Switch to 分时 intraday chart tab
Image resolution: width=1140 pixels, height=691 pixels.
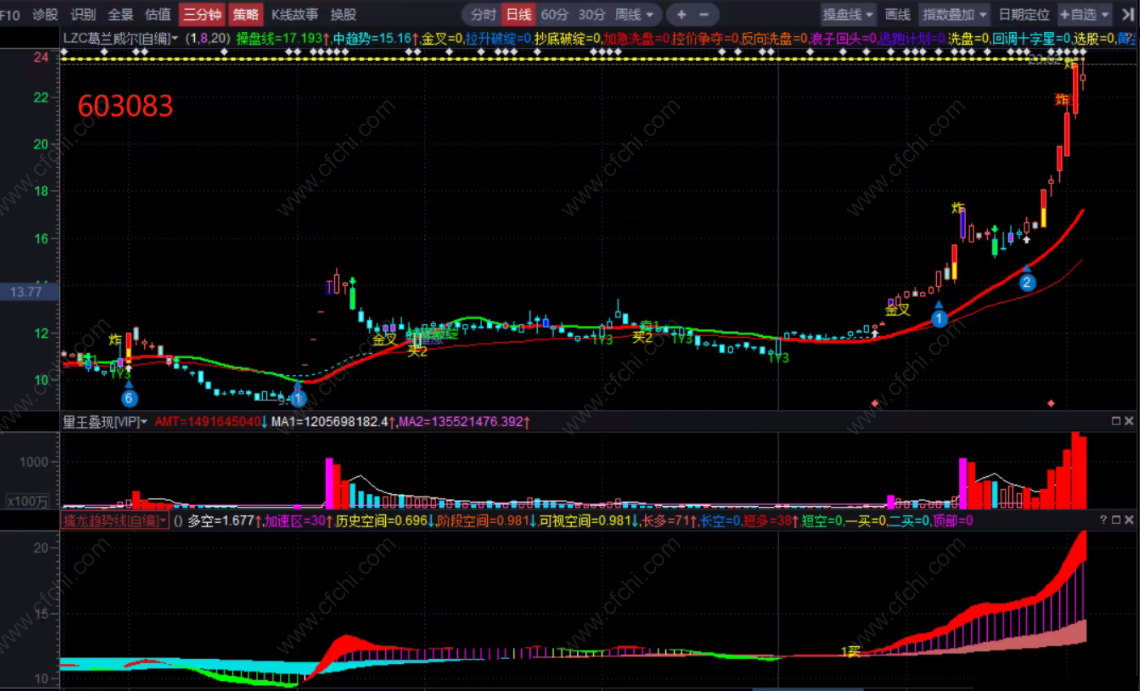click(x=483, y=15)
